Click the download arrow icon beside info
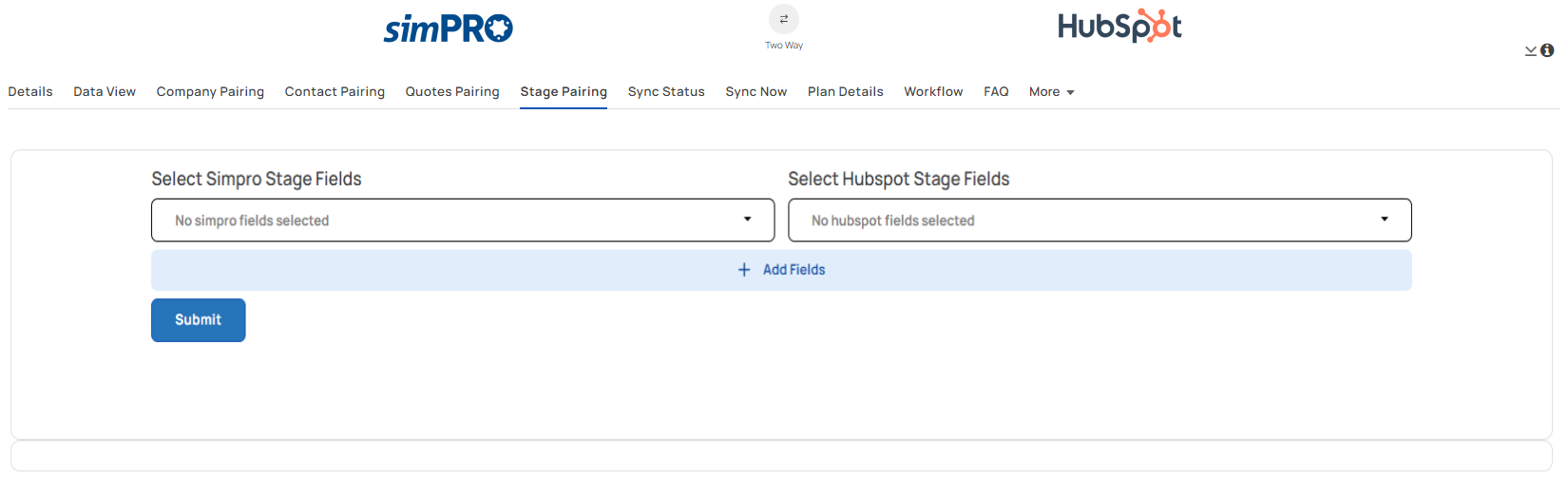 (x=1531, y=50)
